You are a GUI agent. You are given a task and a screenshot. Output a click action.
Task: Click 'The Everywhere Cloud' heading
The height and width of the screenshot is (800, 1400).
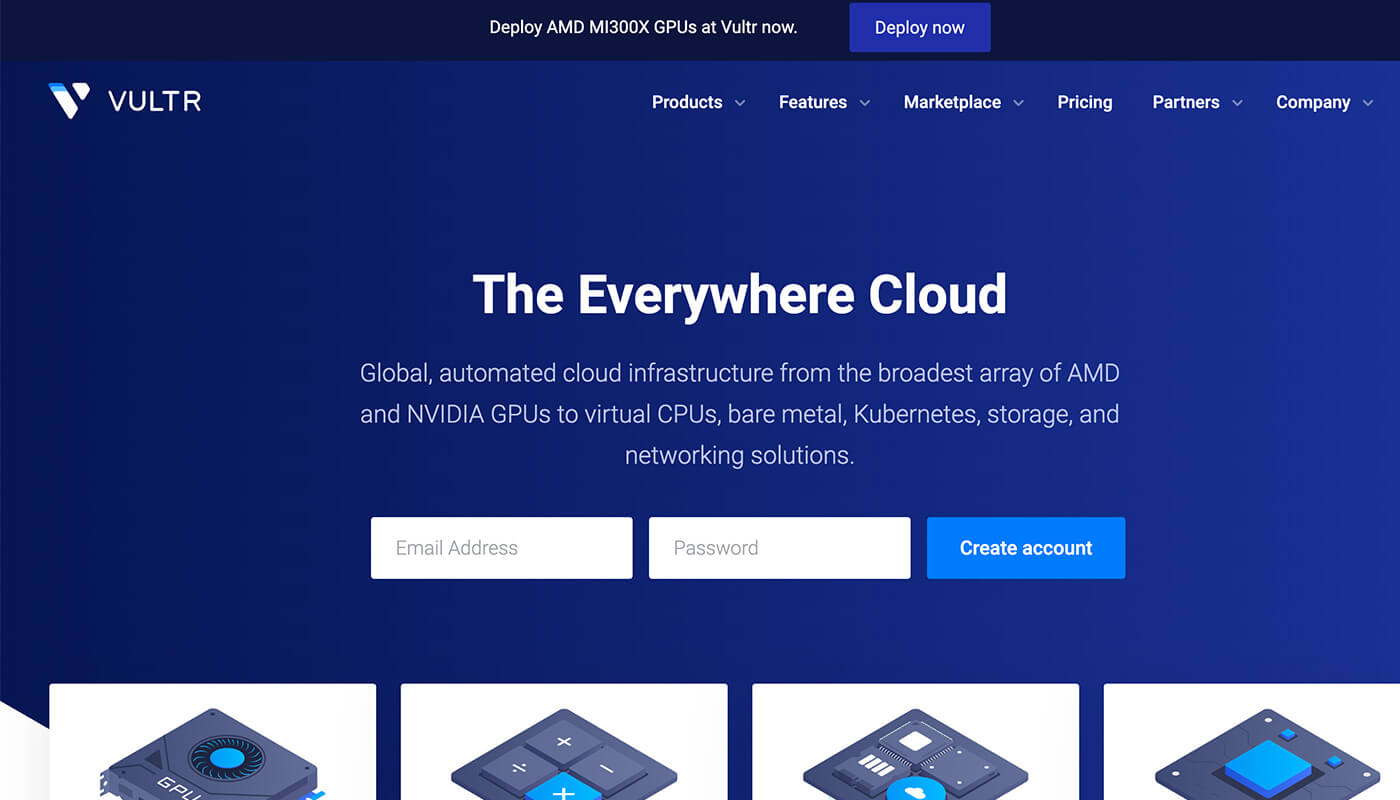point(740,294)
